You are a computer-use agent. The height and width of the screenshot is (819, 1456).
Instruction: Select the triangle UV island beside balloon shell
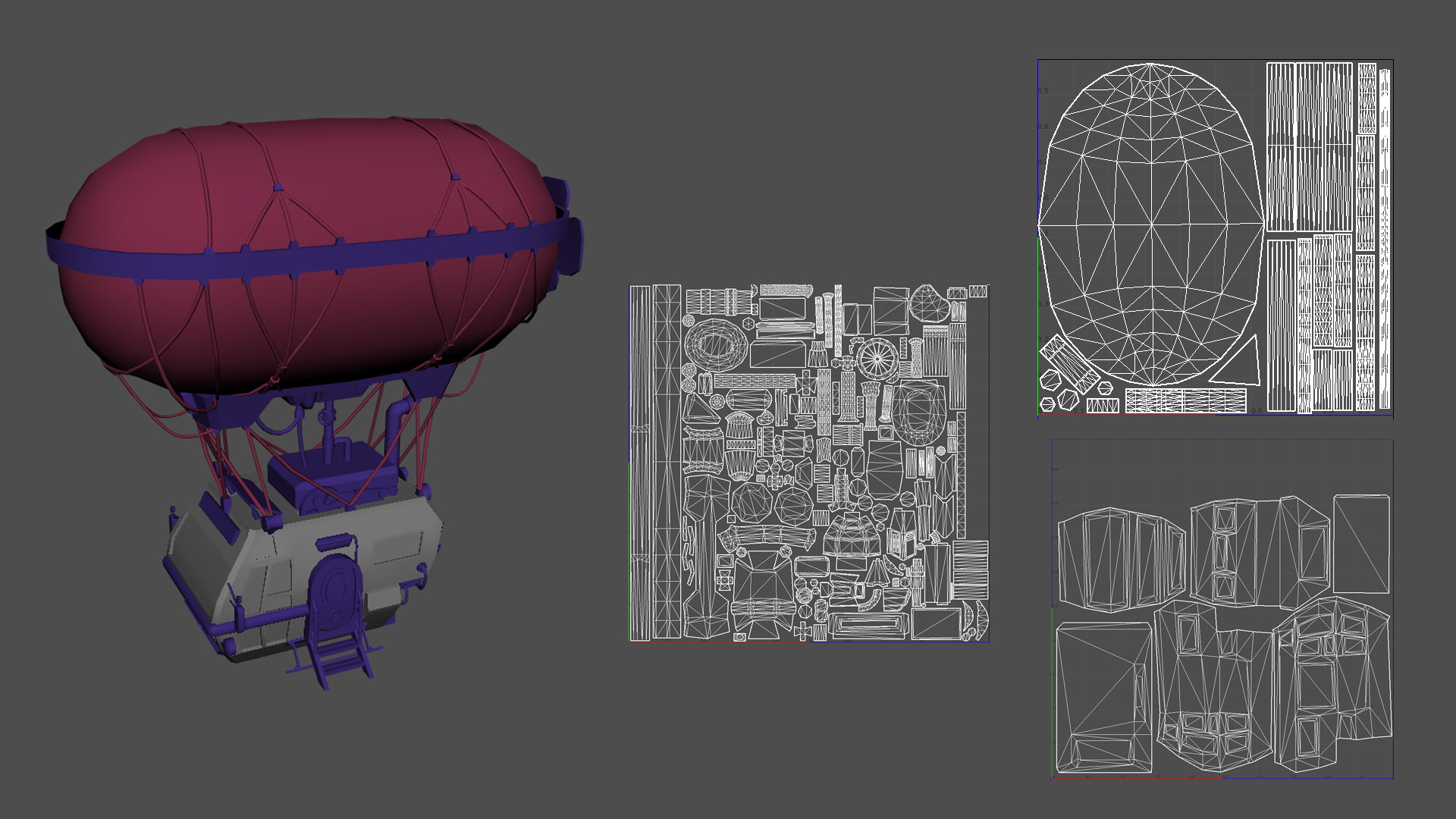[x=1242, y=367]
